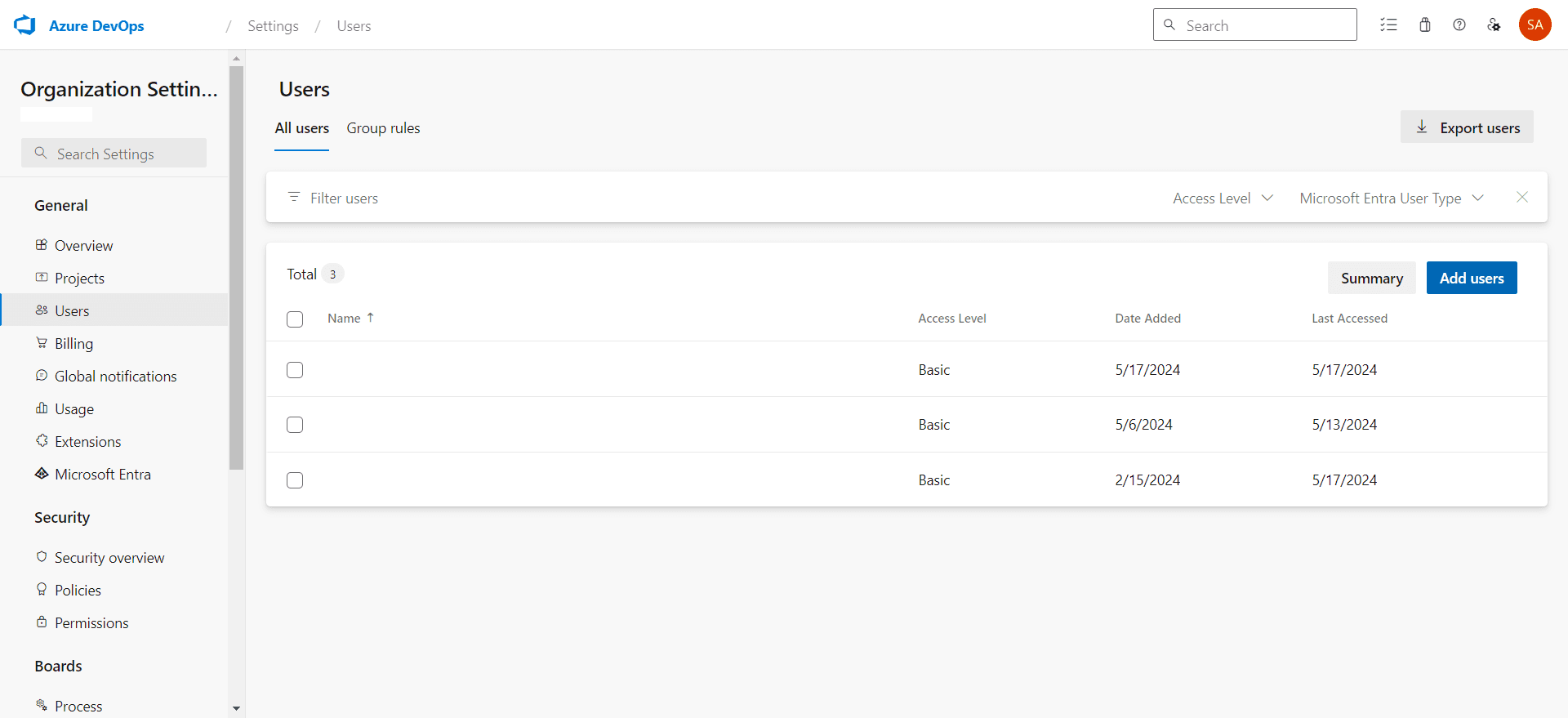Click the SA profile avatar
The image size is (1568, 718).
tap(1535, 25)
